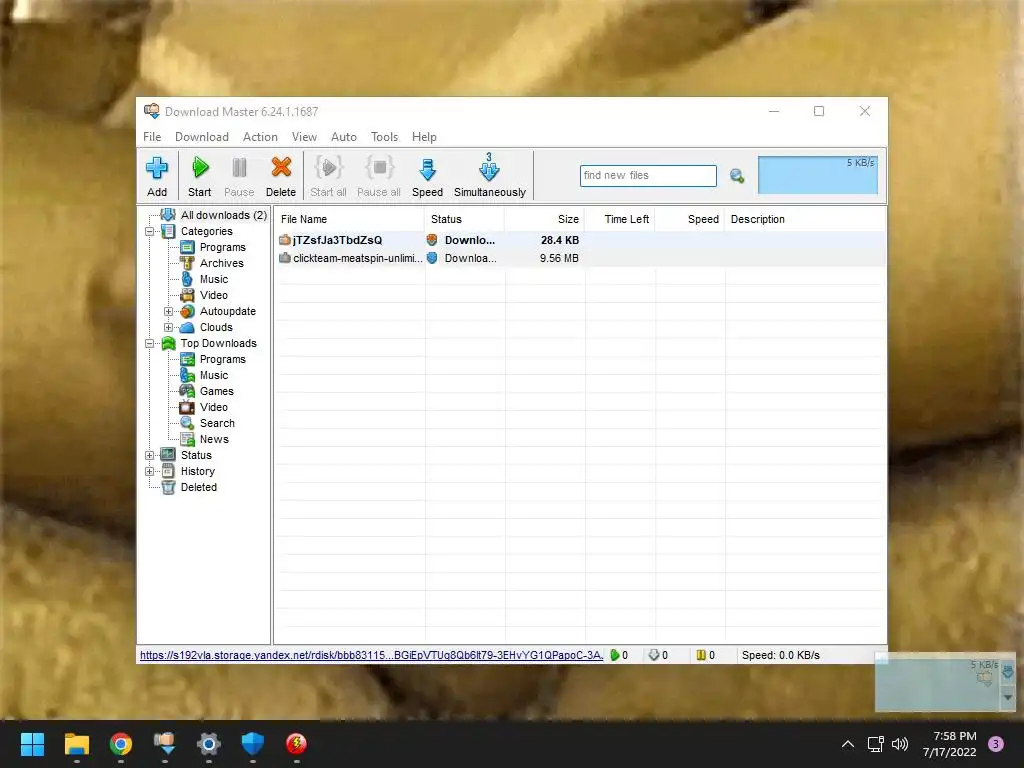Sort by the Speed column header
1024x768 pixels.
(690, 219)
